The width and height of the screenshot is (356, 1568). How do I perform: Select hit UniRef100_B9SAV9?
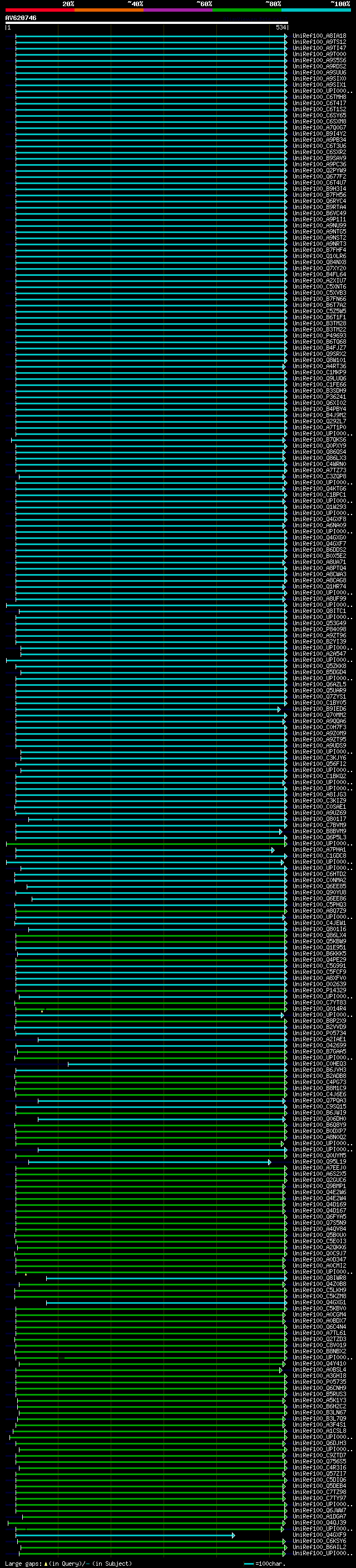pyautogui.click(x=319, y=159)
